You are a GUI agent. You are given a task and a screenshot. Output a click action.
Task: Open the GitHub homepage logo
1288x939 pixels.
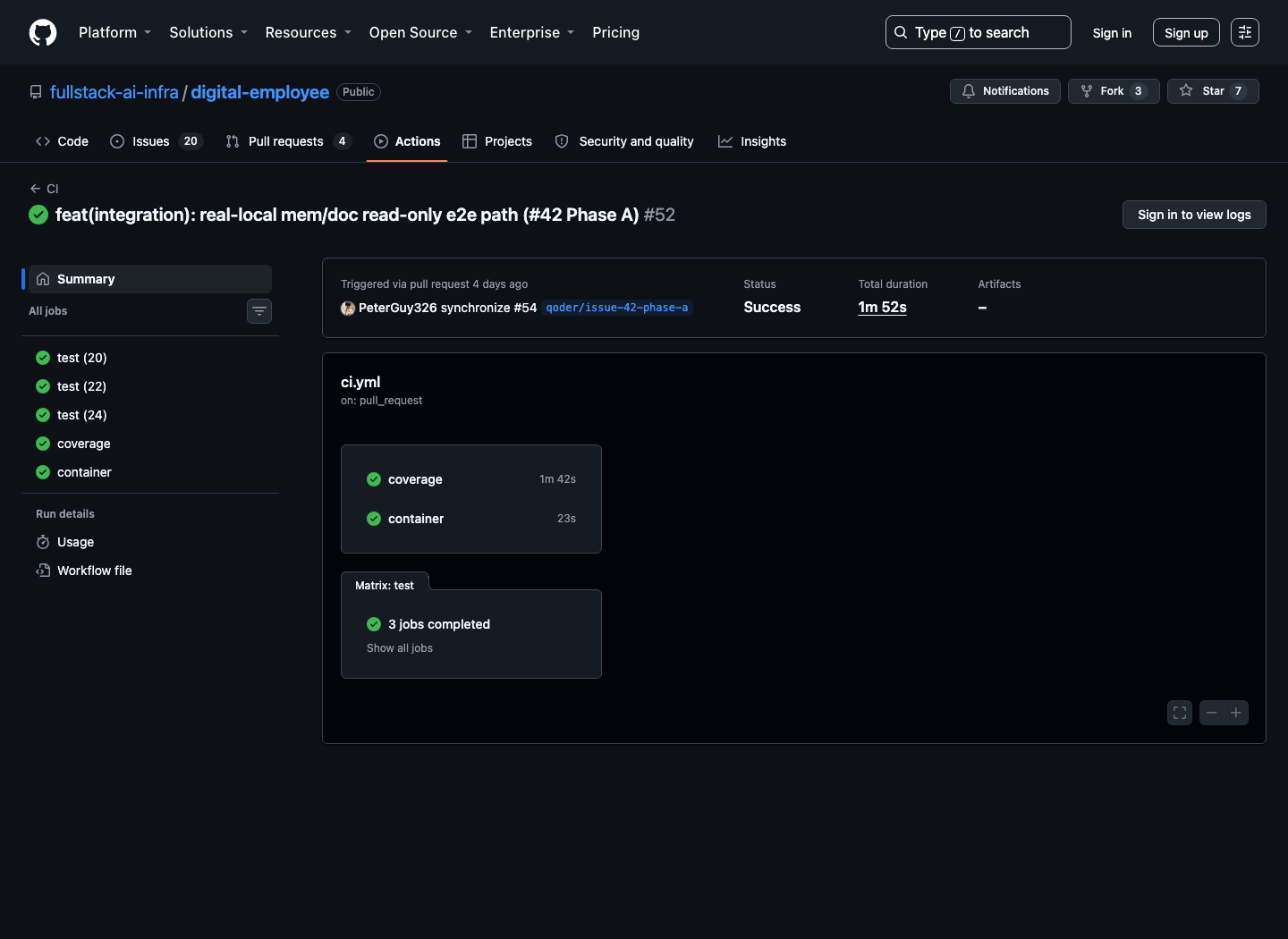click(x=43, y=32)
